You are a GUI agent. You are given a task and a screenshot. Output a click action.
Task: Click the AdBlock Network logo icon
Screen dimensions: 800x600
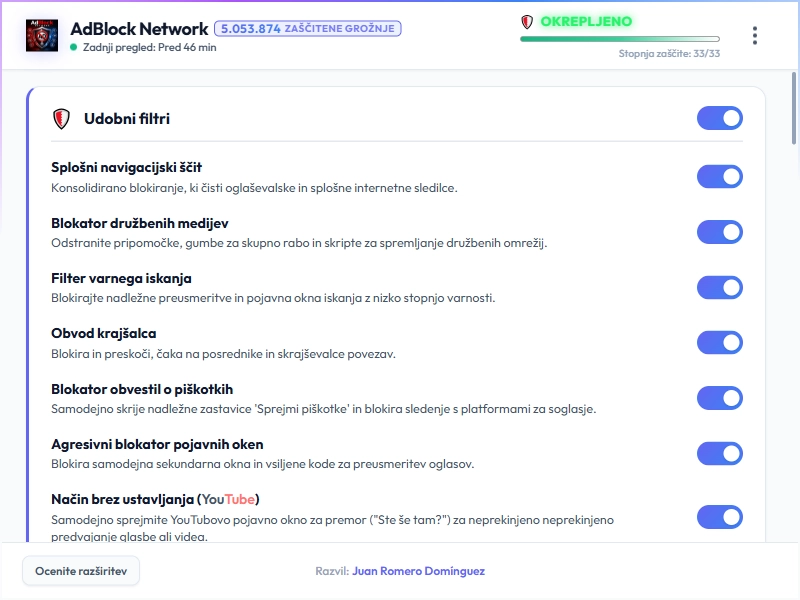(x=42, y=35)
